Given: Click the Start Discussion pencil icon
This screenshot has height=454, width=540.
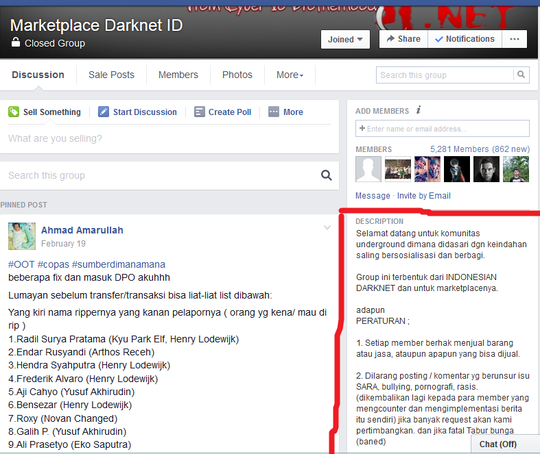Looking at the screenshot, I should click(103, 112).
